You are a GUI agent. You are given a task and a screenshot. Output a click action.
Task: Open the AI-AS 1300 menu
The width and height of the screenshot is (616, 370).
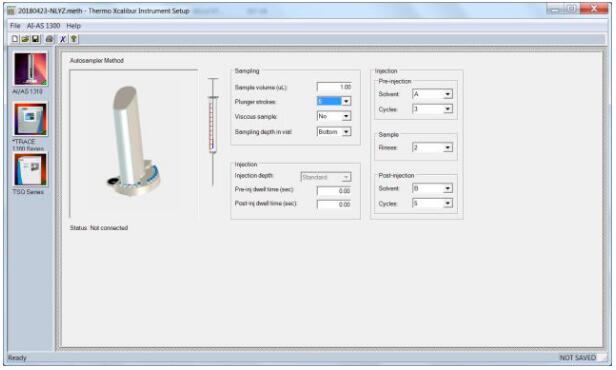point(43,26)
